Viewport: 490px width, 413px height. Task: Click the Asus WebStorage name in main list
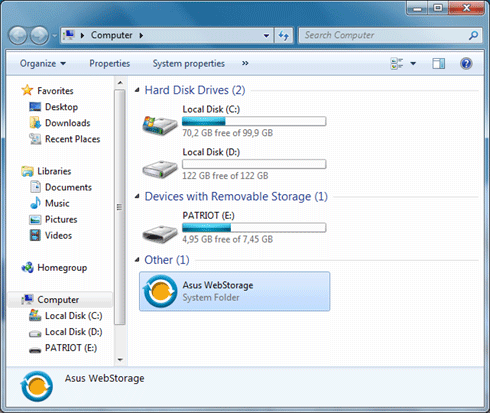click(x=218, y=285)
